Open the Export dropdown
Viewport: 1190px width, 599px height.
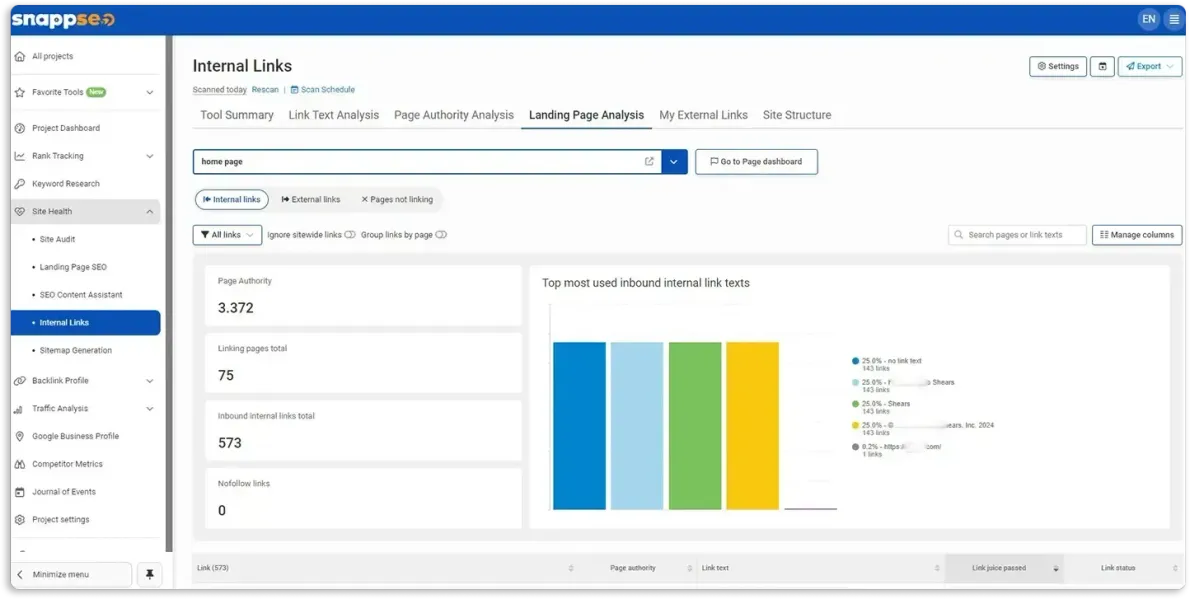coord(1150,66)
